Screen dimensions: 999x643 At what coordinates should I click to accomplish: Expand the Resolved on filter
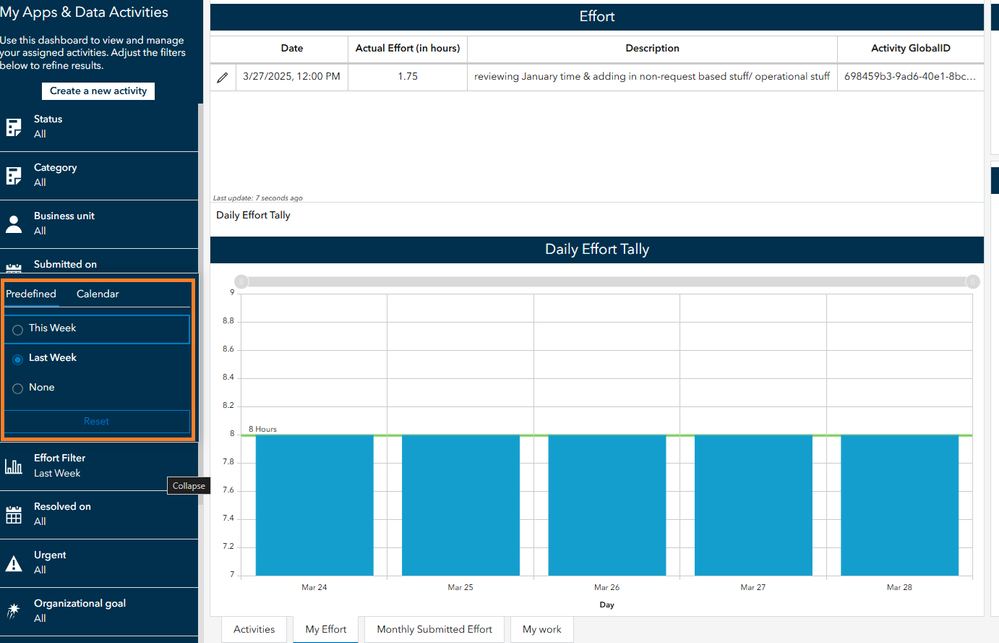pos(99,514)
